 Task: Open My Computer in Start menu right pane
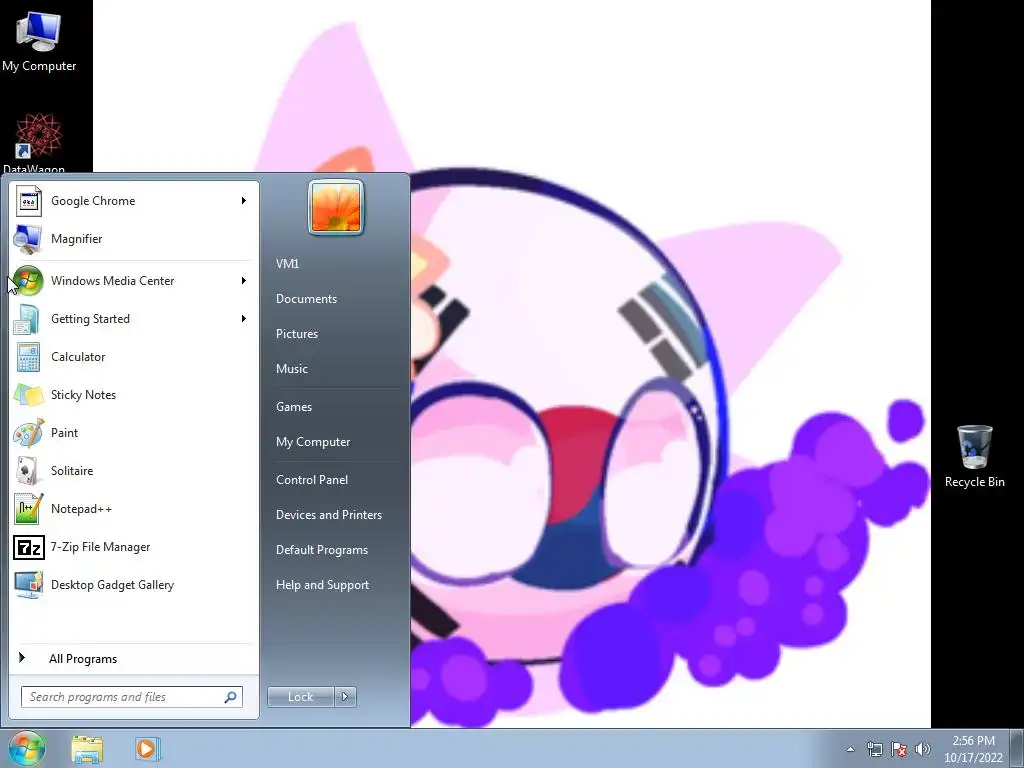(x=313, y=442)
